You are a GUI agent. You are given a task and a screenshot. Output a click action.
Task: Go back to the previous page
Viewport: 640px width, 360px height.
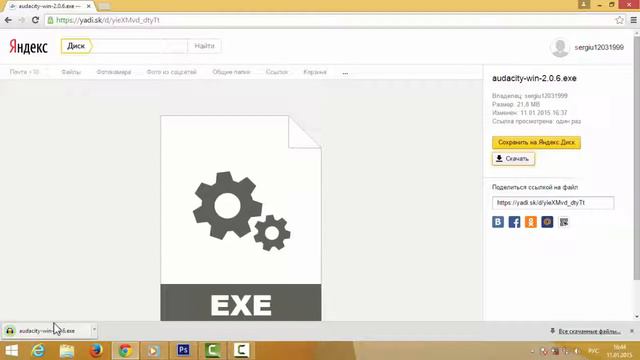8,20
